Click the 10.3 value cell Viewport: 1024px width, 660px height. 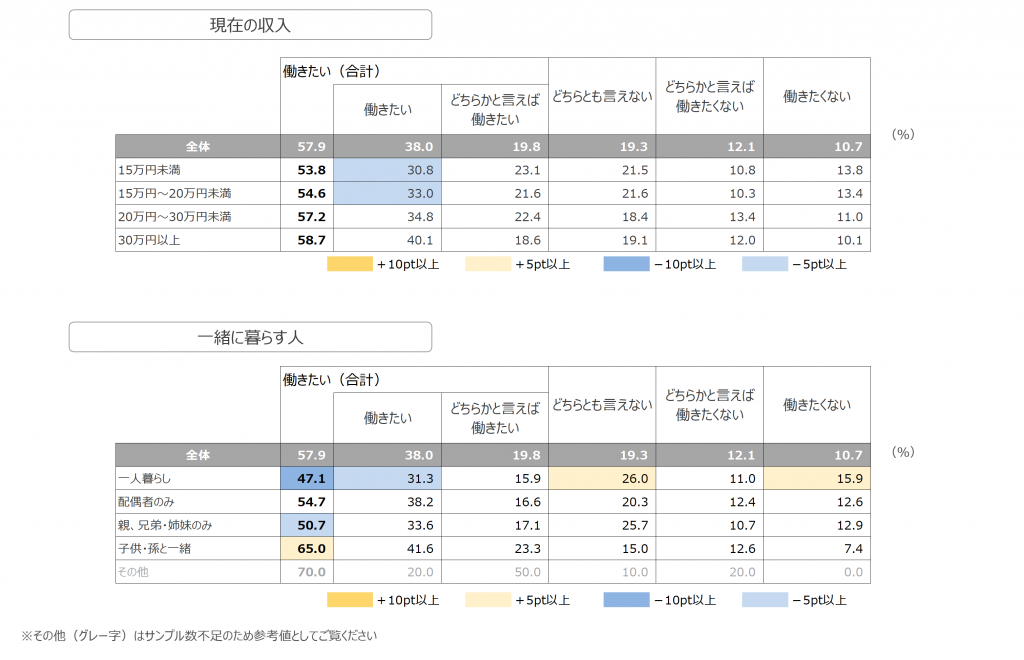point(710,193)
